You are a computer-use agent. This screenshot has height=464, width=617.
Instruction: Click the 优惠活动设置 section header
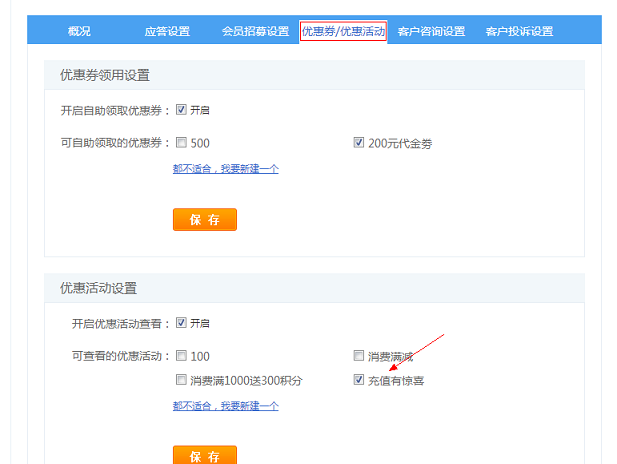click(x=98, y=288)
